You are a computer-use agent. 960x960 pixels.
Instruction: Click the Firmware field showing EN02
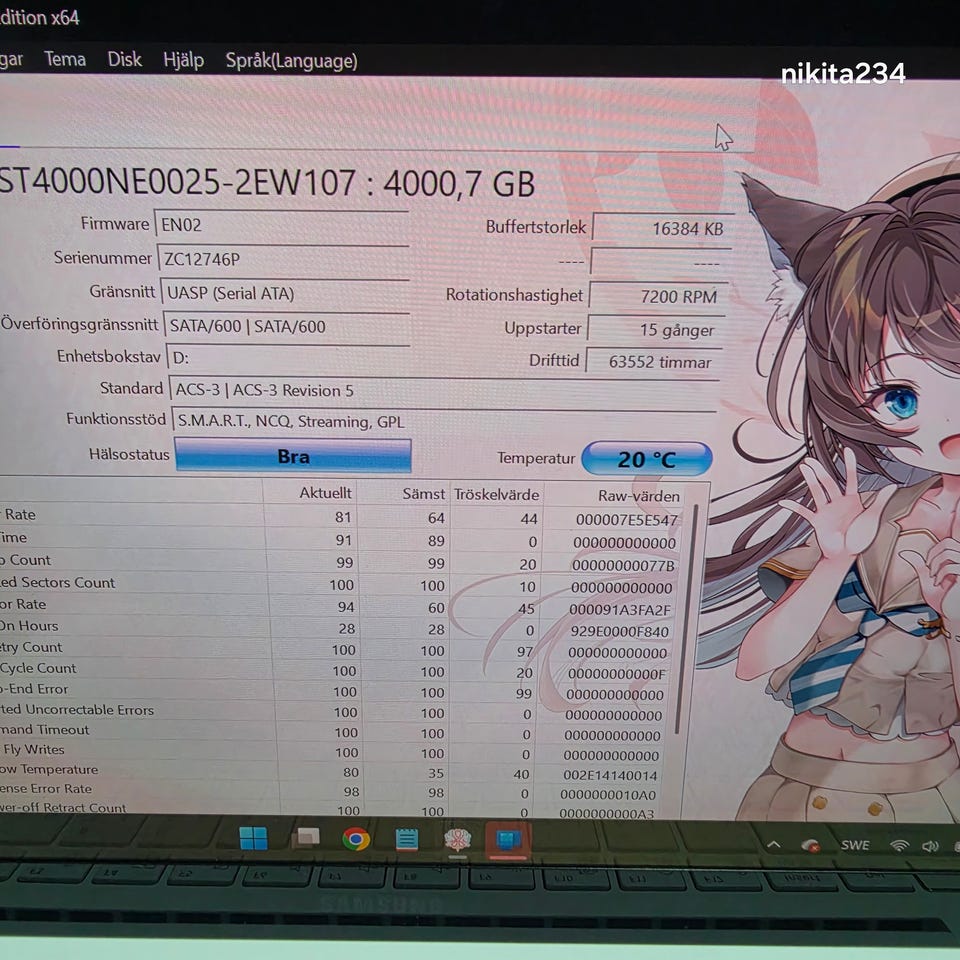point(282,225)
